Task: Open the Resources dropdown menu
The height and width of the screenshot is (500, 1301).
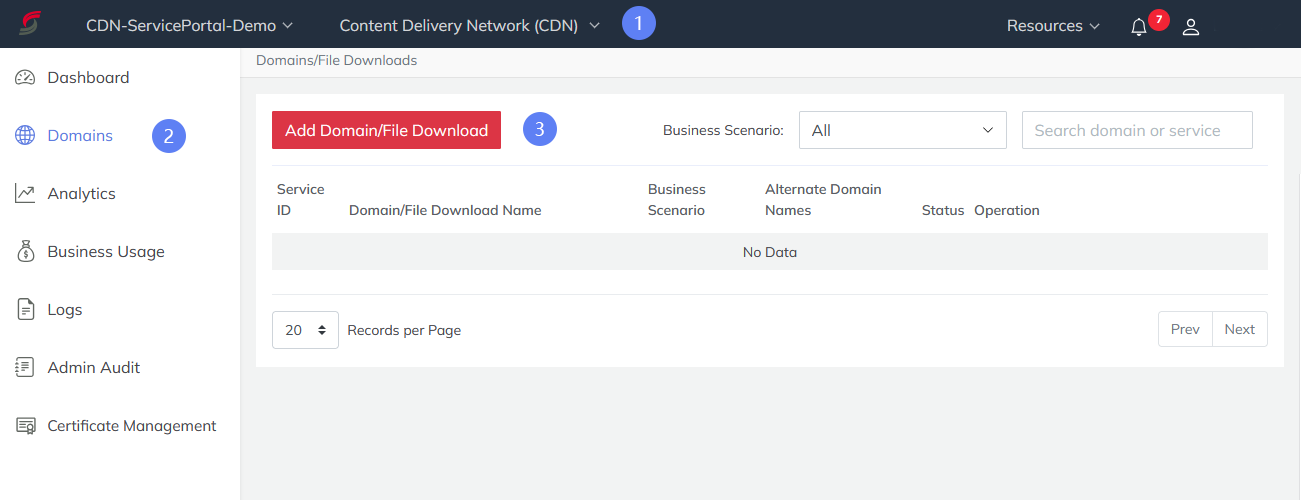Action: [1053, 25]
